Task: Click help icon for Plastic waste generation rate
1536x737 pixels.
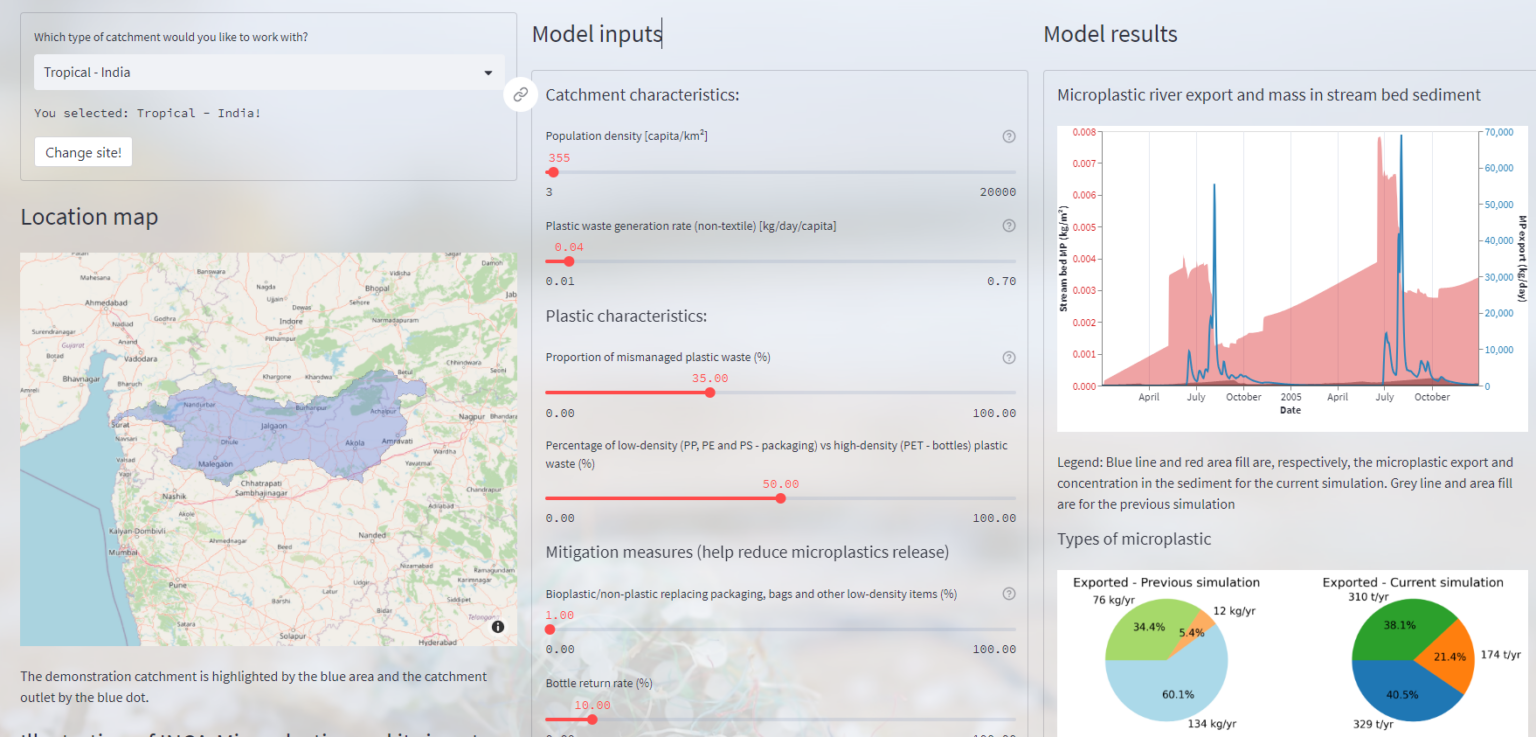Action: coord(1009,226)
